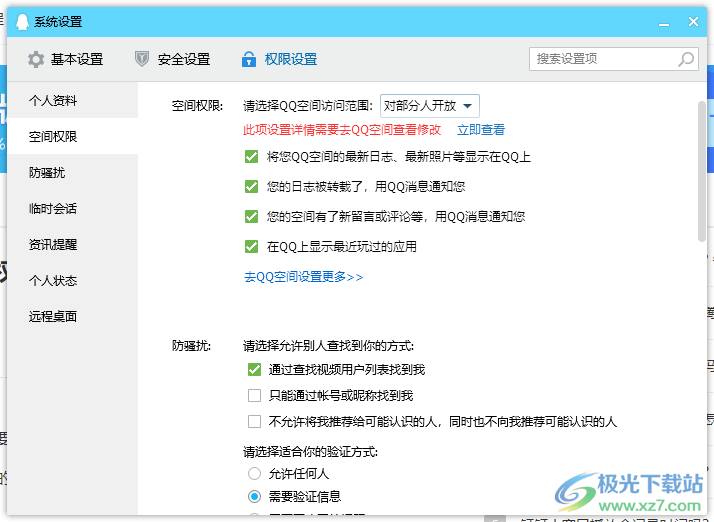The image size is (714, 522).
Task: Select 空间权限 in the sidebar
Action: (72, 136)
